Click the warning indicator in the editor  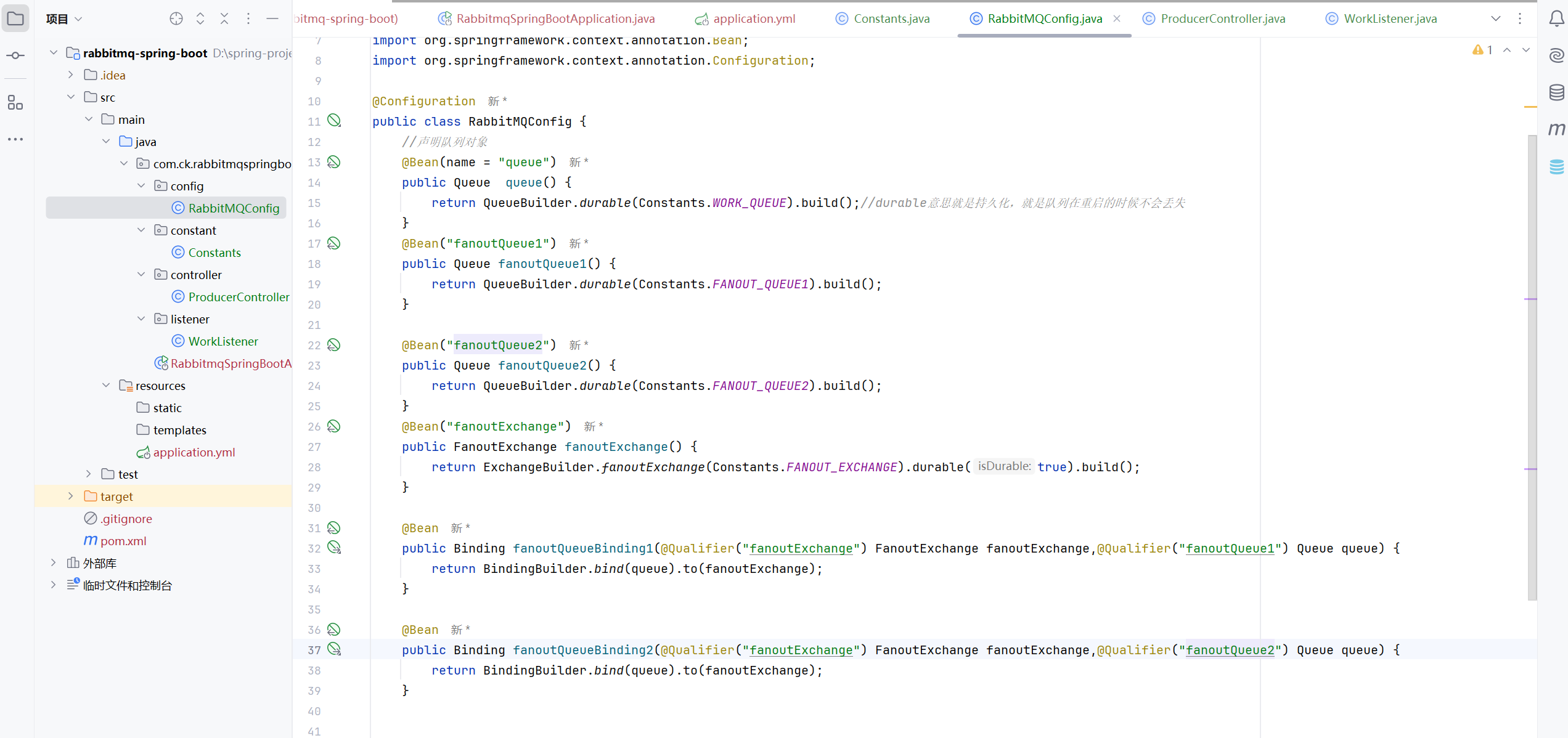click(x=1482, y=50)
